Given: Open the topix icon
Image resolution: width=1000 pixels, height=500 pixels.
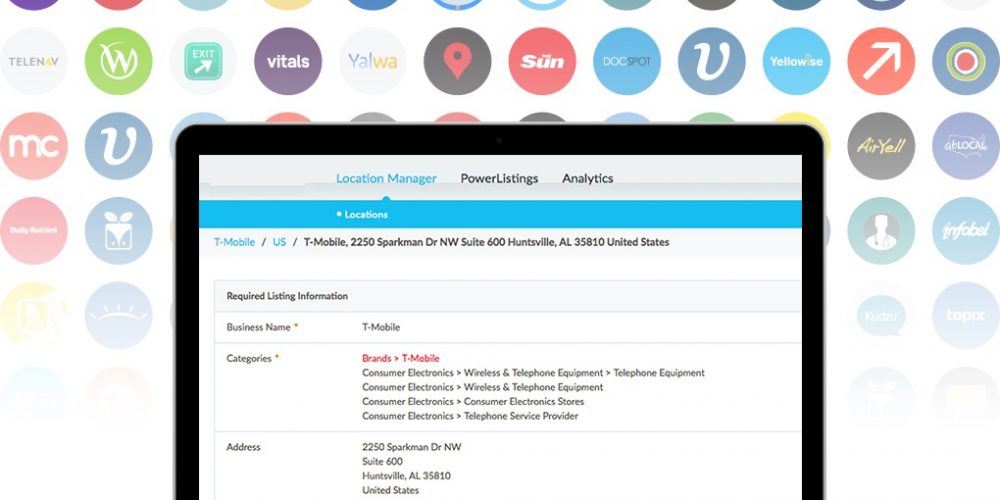Looking at the screenshot, I should pos(966,315).
